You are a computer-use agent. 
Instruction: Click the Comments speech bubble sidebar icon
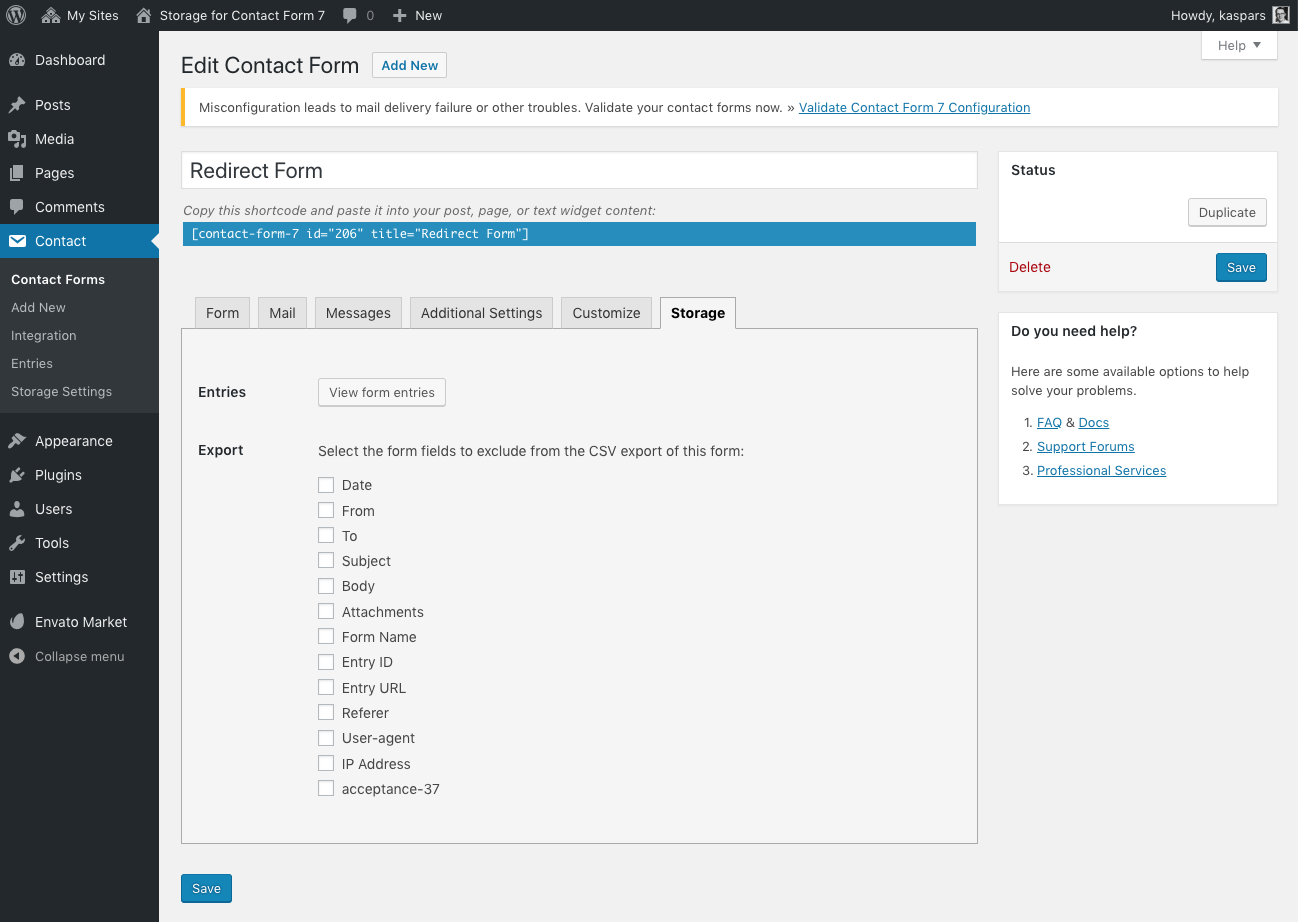click(17, 207)
